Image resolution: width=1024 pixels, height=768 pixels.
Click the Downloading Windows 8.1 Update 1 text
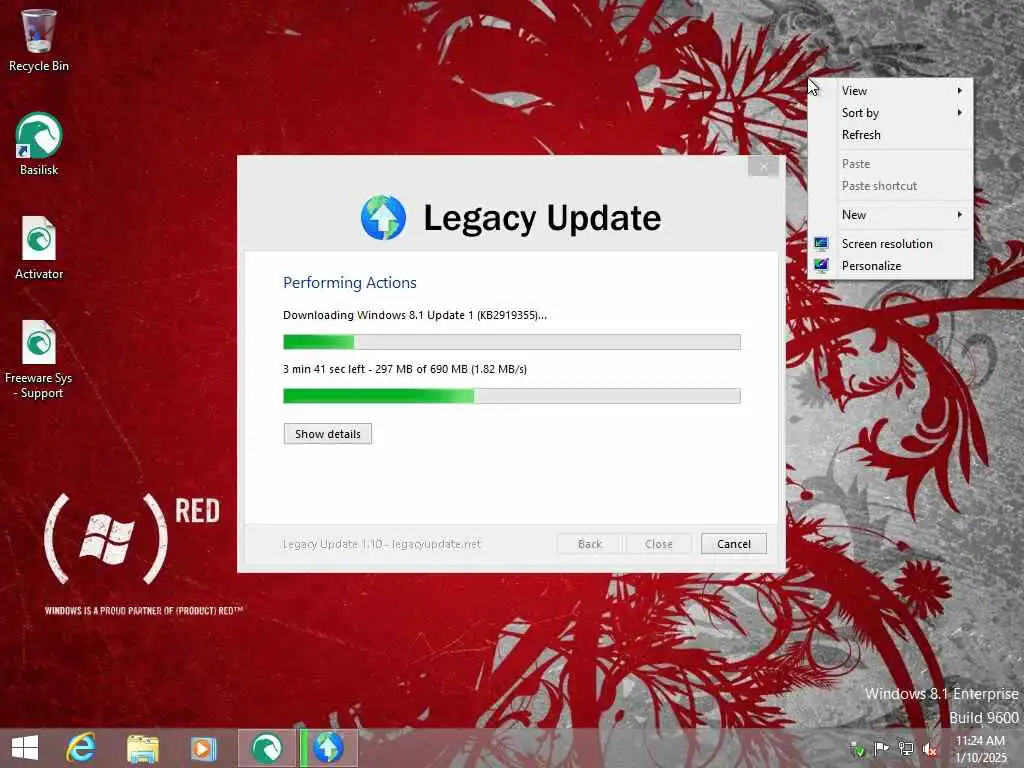pyautogui.click(x=415, y=315)
